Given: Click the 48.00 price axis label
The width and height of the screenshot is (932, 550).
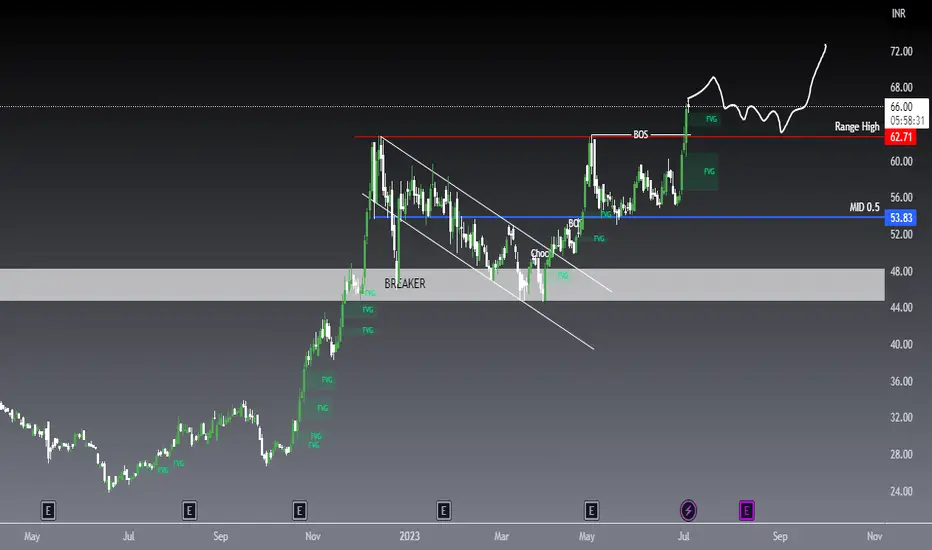Looking at the screenshot, I should [x=901, y=272].
